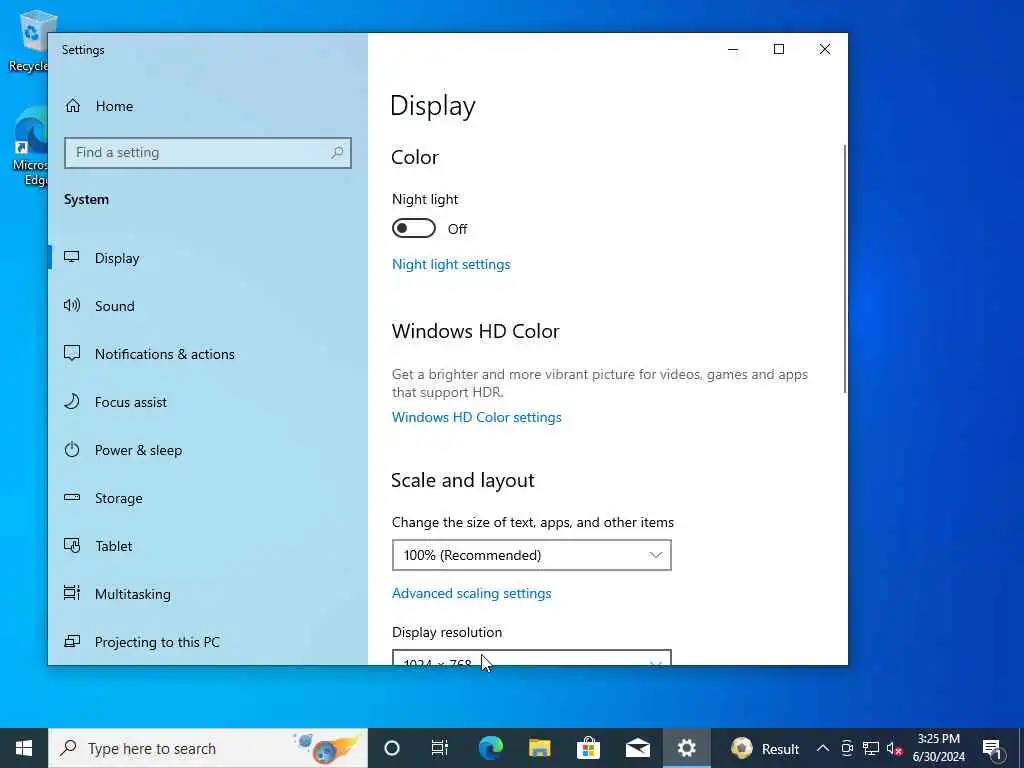The height and width of the screenshot is (768, 1024).
Task: Open Microsoft Edge desktop shortcut
Action: (x=29, y=147)
